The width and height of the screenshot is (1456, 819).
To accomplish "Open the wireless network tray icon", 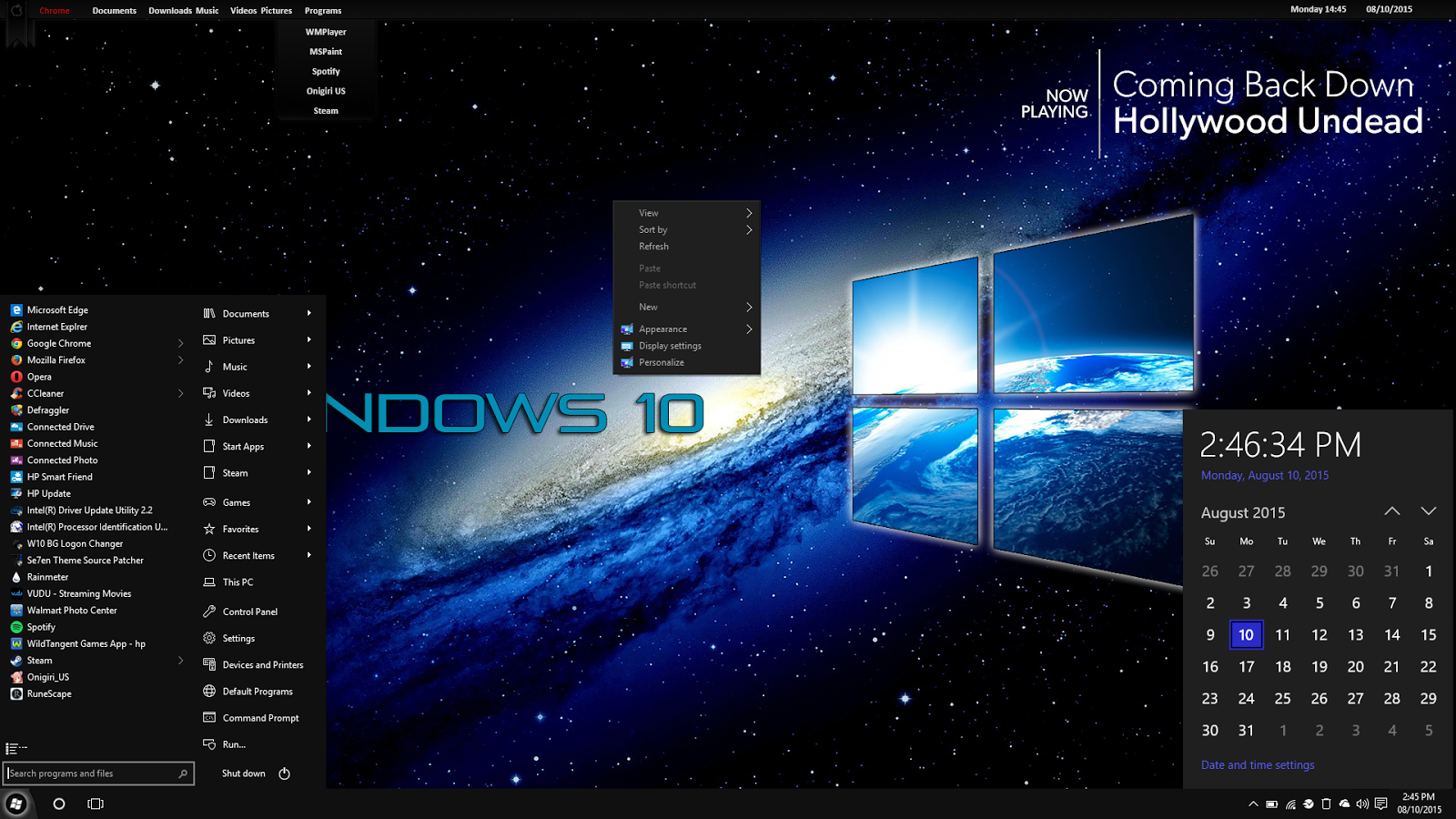I will (x=1290, y=804).
